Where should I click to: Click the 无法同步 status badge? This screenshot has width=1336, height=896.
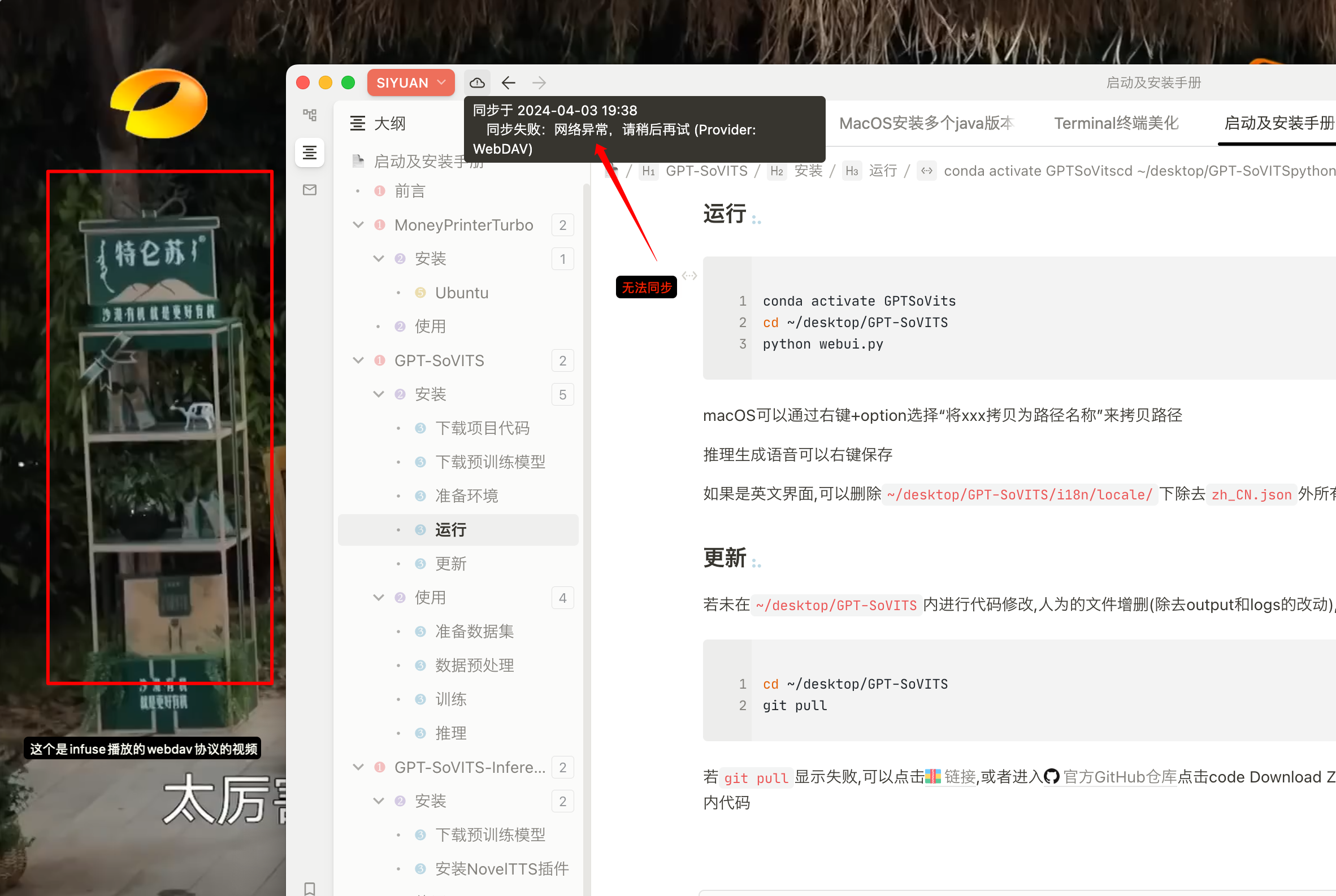646,288
